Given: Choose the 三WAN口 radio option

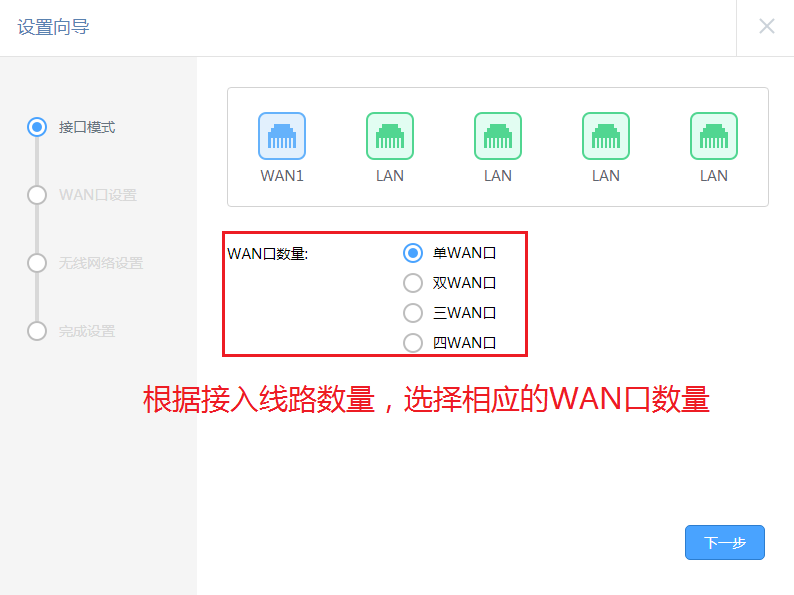Looking at the screenshot, I should tap(413, 313).
